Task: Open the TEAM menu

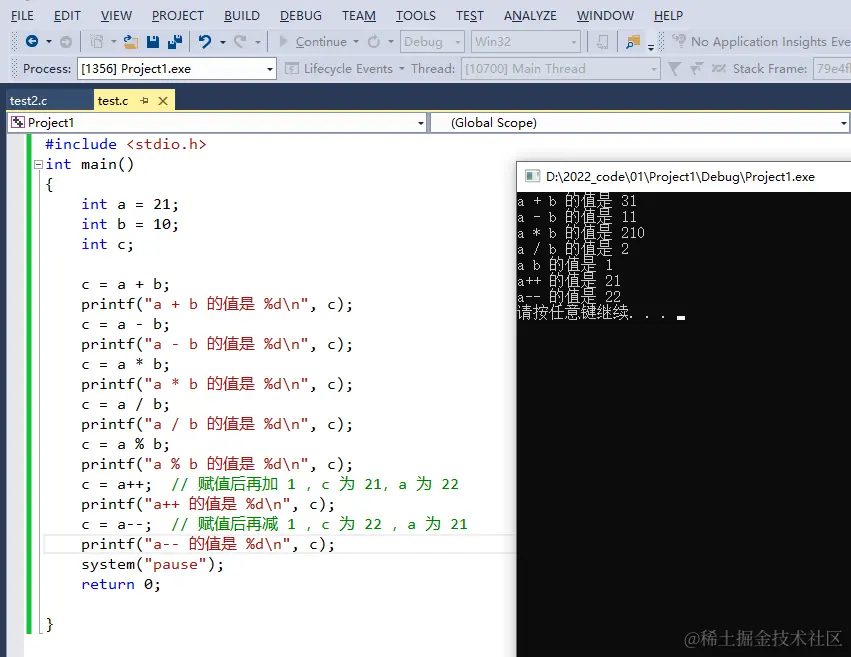Action: point(359,16)
